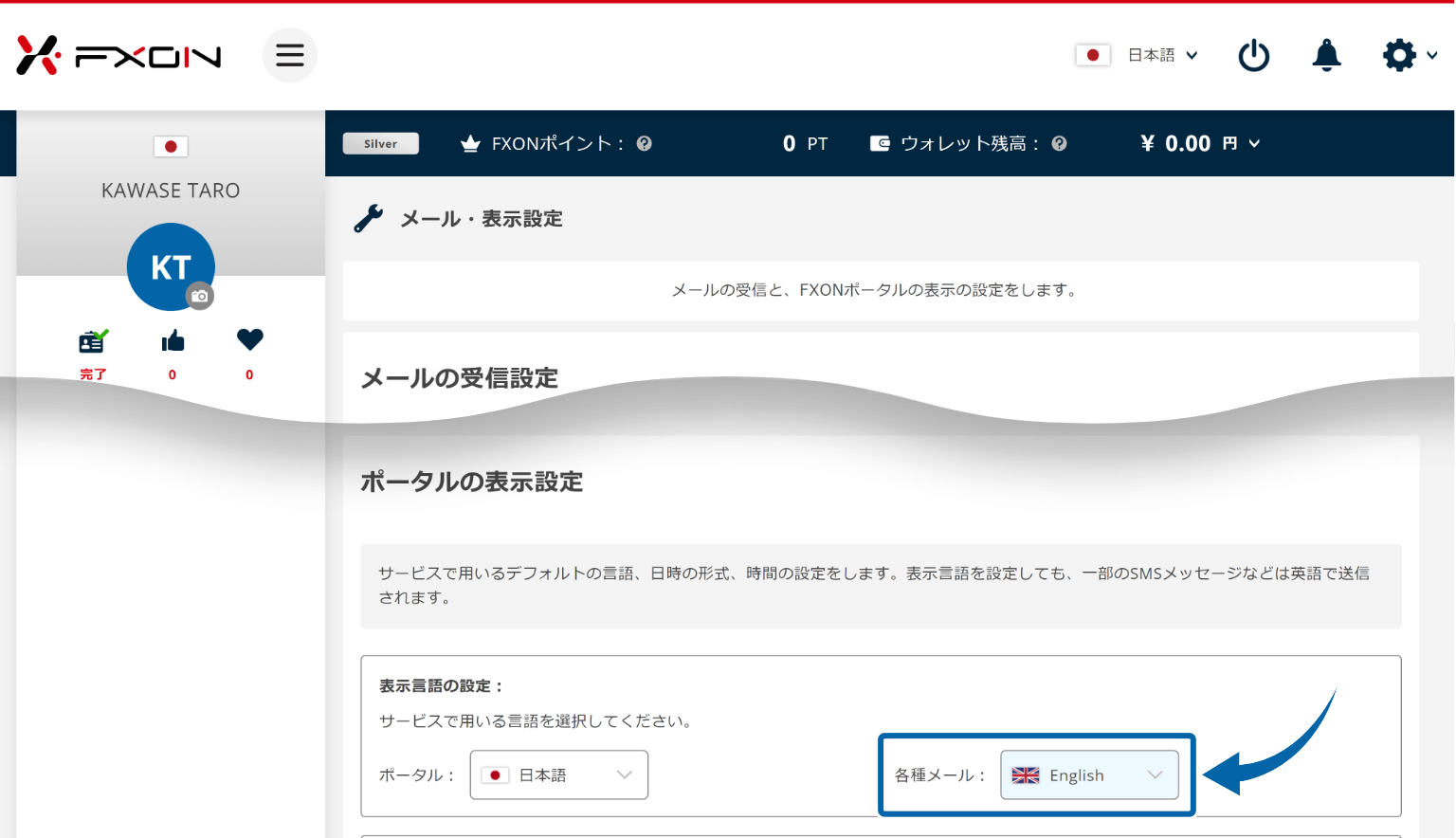The height and width of the screenshot is (838, 1456).
Task: Open the hamburger menu
Action: (290, 55)
